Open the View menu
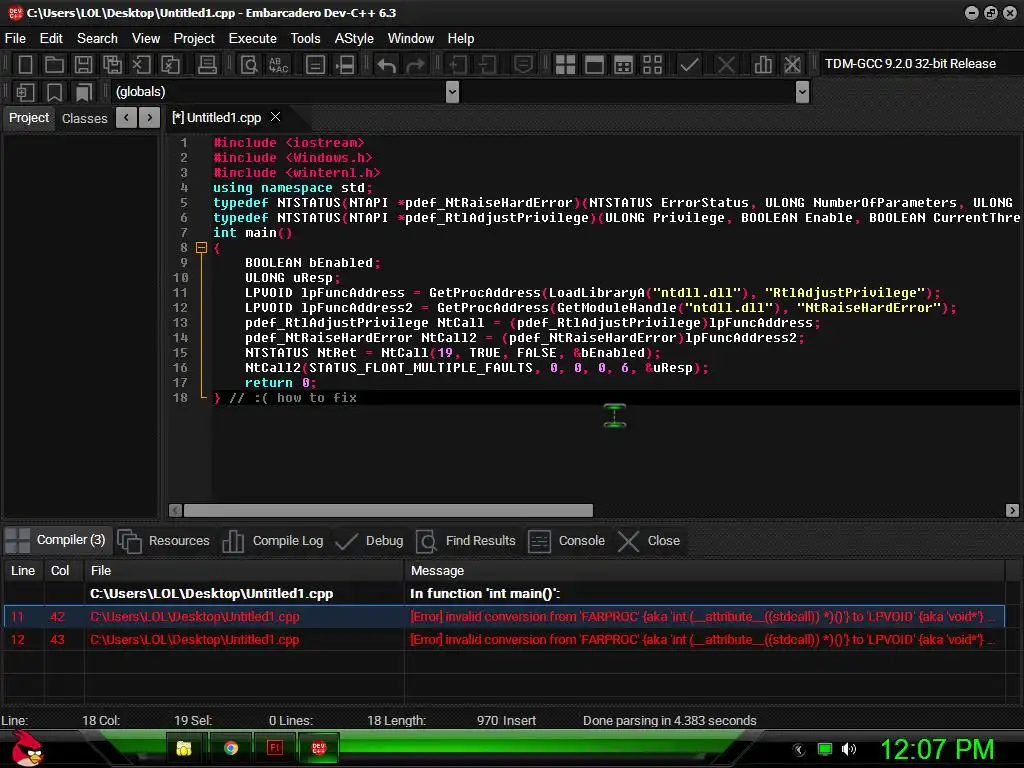The height and width of the screenshot is (768, 1024). point(146,39)
